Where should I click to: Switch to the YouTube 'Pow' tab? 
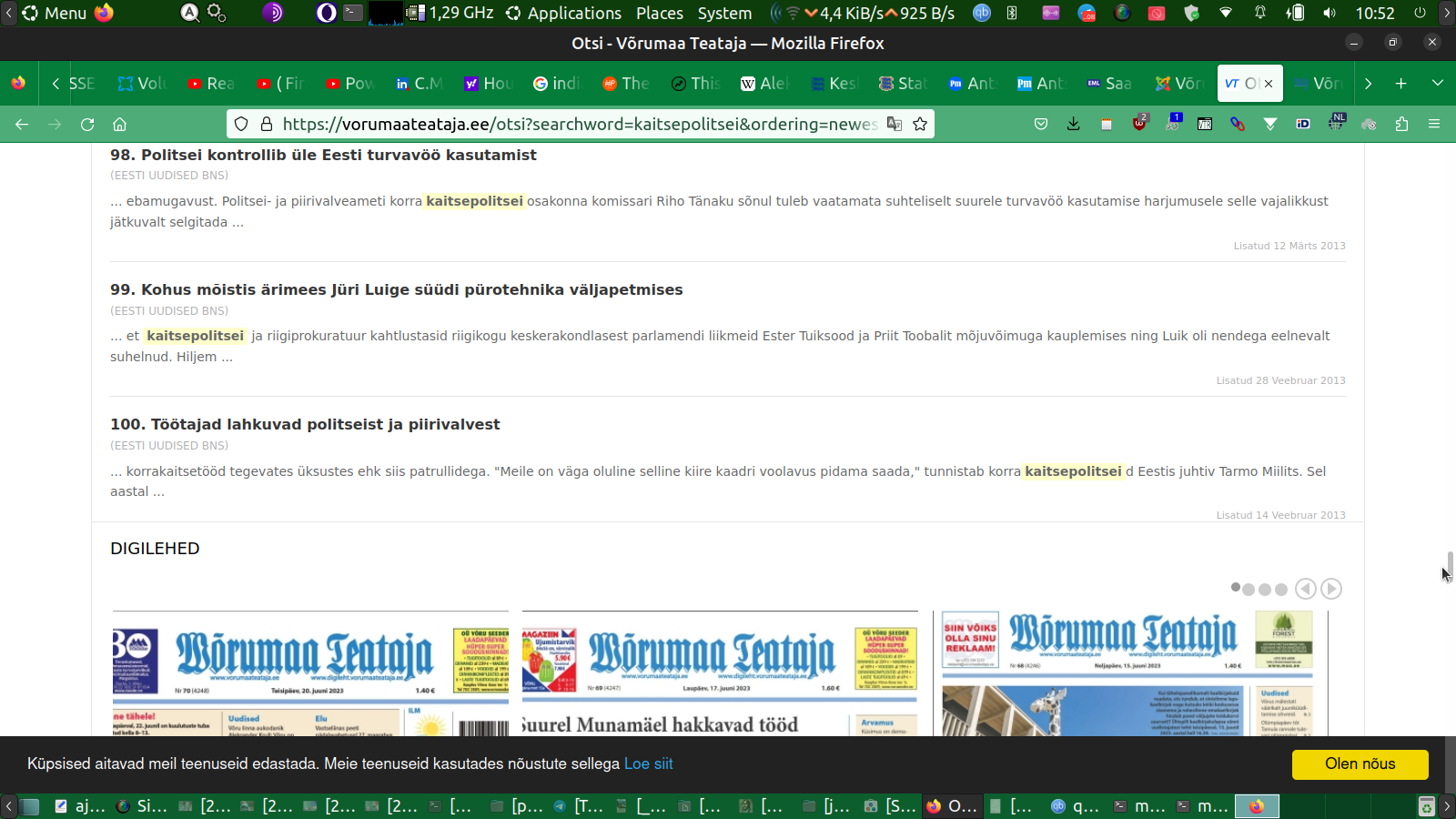tap(349, 83)
